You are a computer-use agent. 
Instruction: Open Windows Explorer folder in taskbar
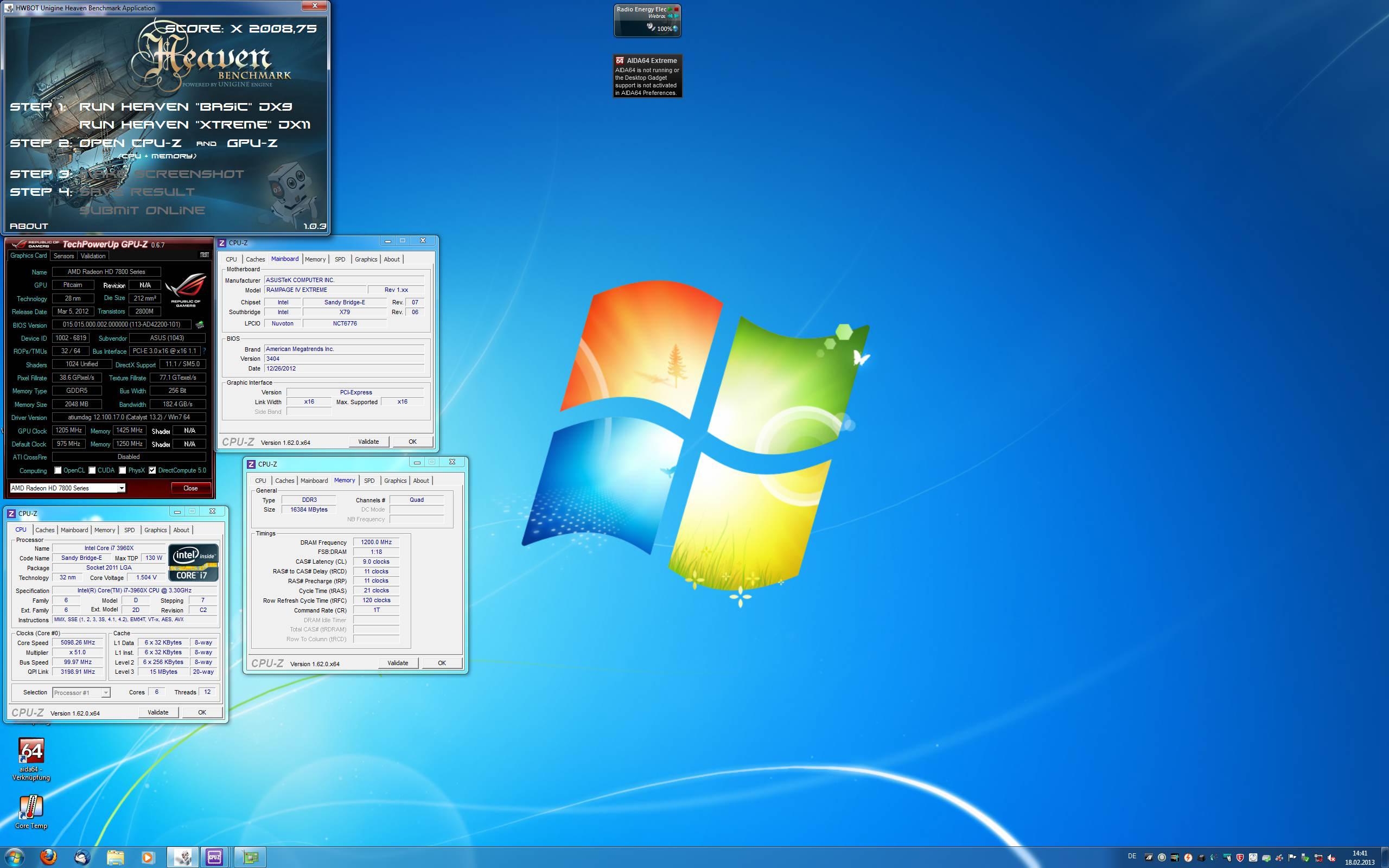pyautogui.click(x=116, y=858)
